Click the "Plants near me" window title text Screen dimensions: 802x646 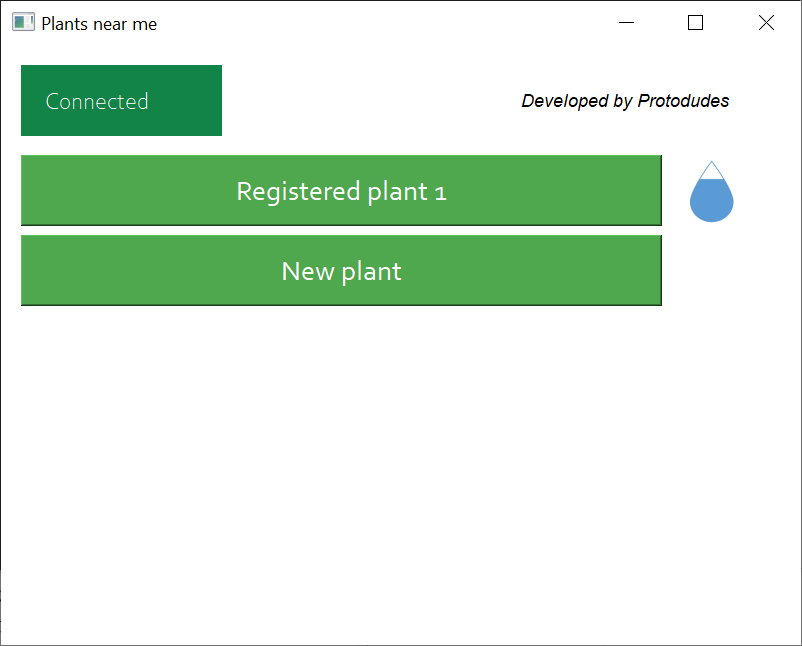[x=99, y=24]
